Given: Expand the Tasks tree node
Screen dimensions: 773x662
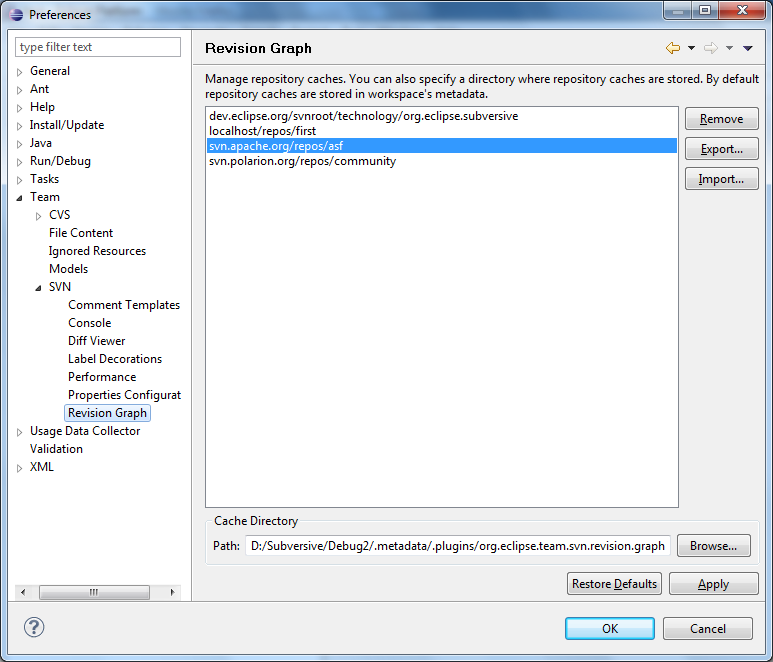Looking at the screenshot, I should [20, 180].
